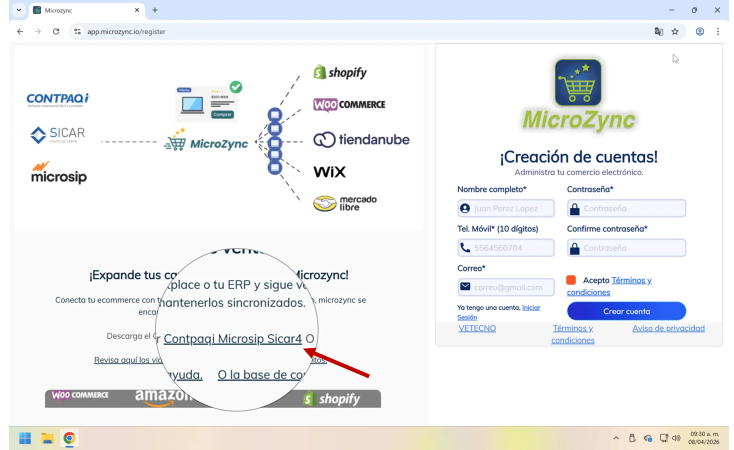Click the Crear cuenta button
Screen dimensions: 734x450
626,311
